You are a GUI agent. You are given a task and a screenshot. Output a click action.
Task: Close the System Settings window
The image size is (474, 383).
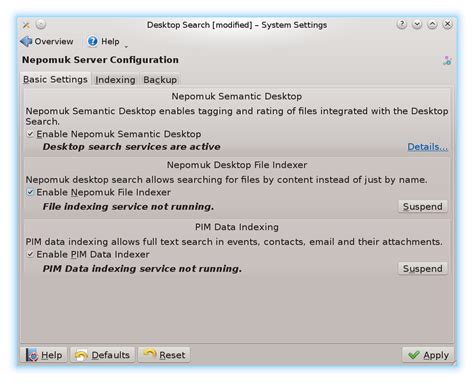(x=448, y=24)
